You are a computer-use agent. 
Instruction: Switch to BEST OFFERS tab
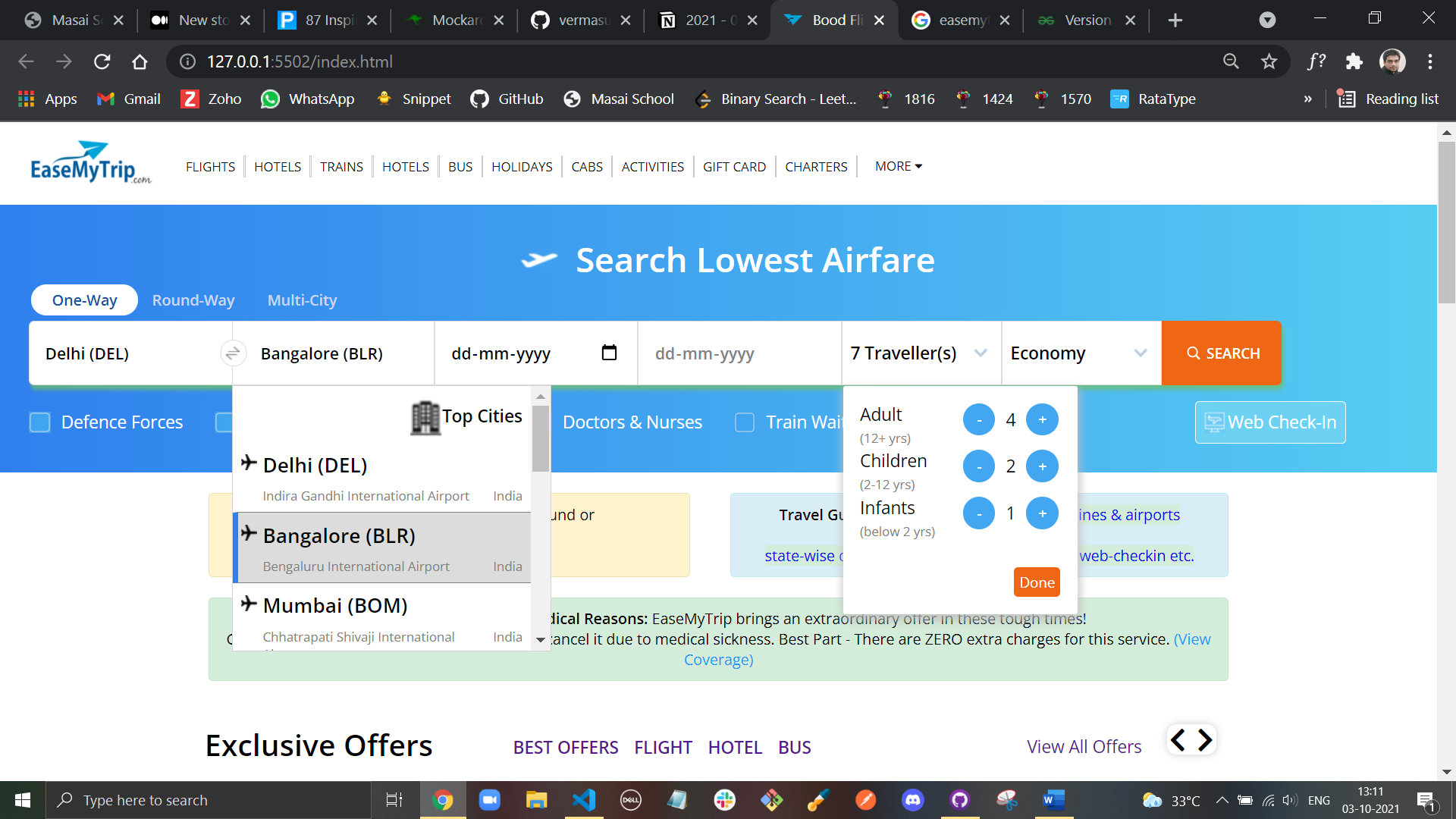(566, 747)
